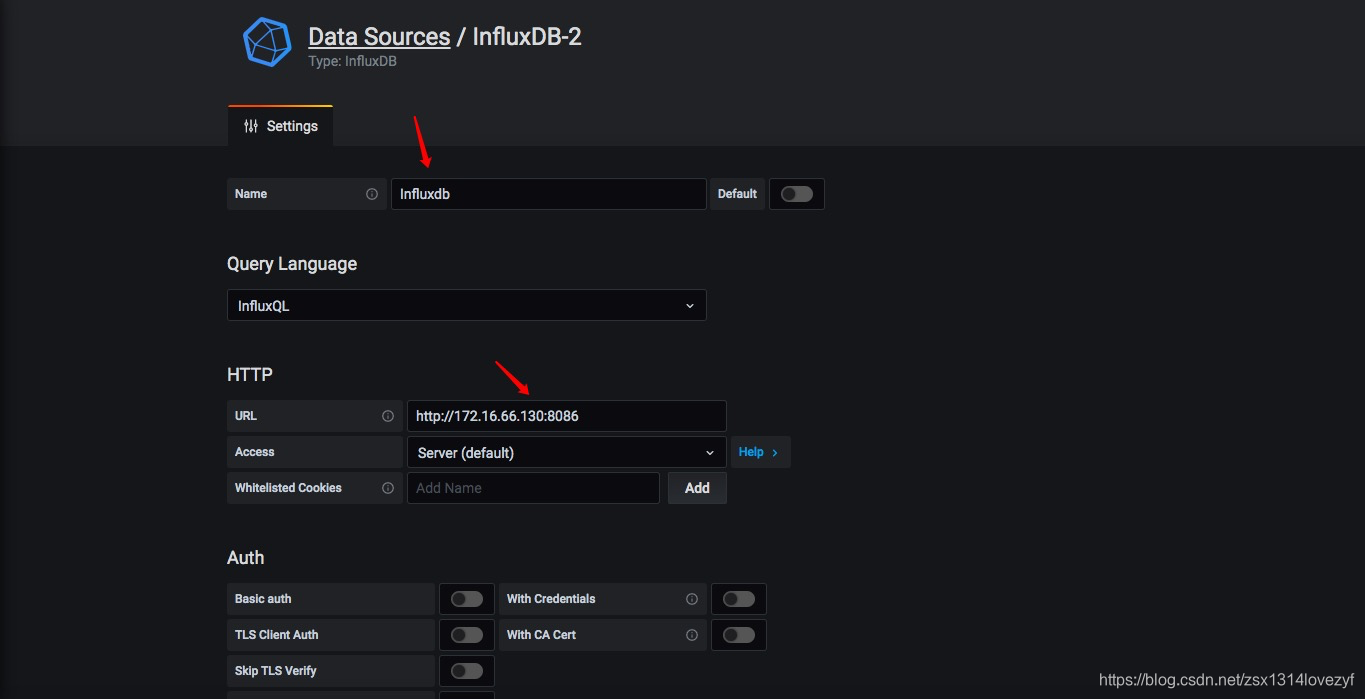Click the Add cookie button
The width and height of the screenshot is (1365, 699).
[697, 488]
